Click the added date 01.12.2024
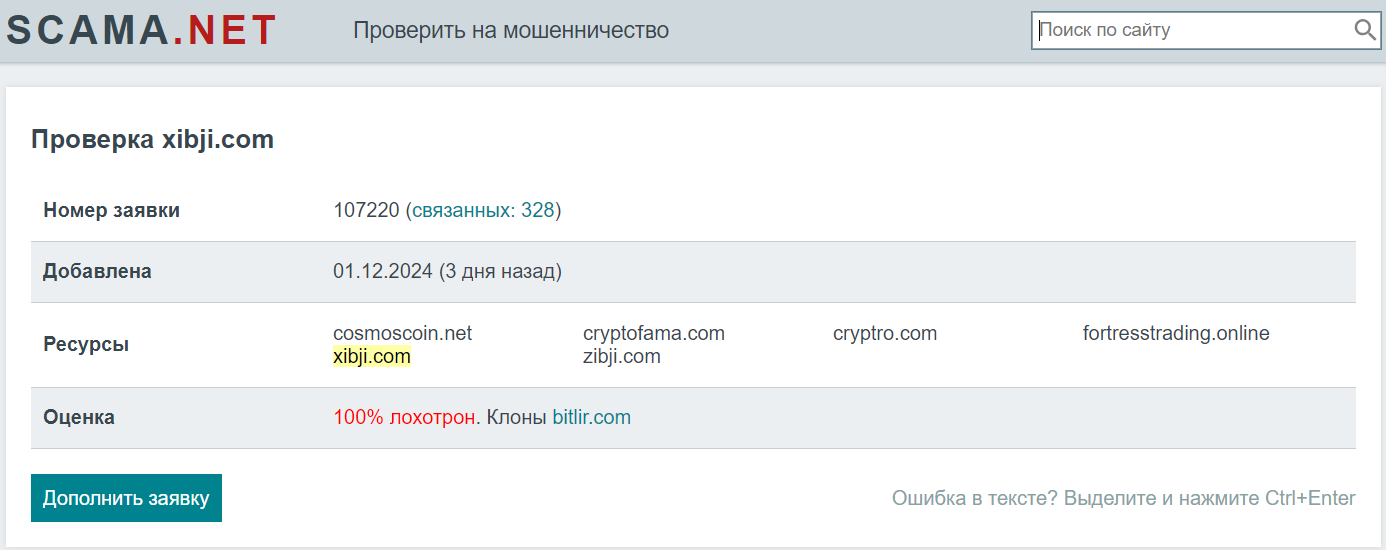Viewport: 1386px width, 550px height. (x=383, y=271)
